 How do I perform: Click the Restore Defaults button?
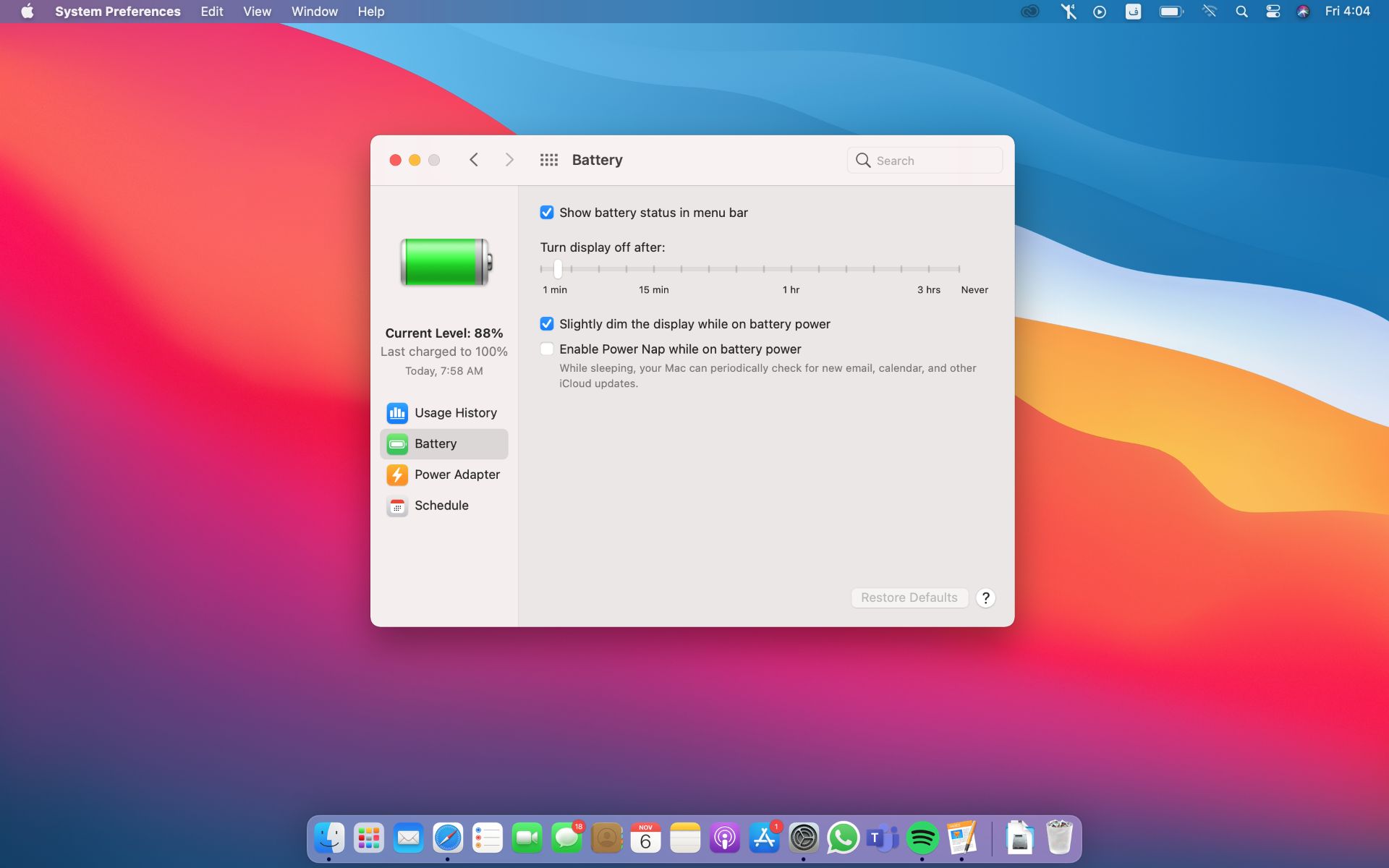pyautogui.click(x=909, y=598)
